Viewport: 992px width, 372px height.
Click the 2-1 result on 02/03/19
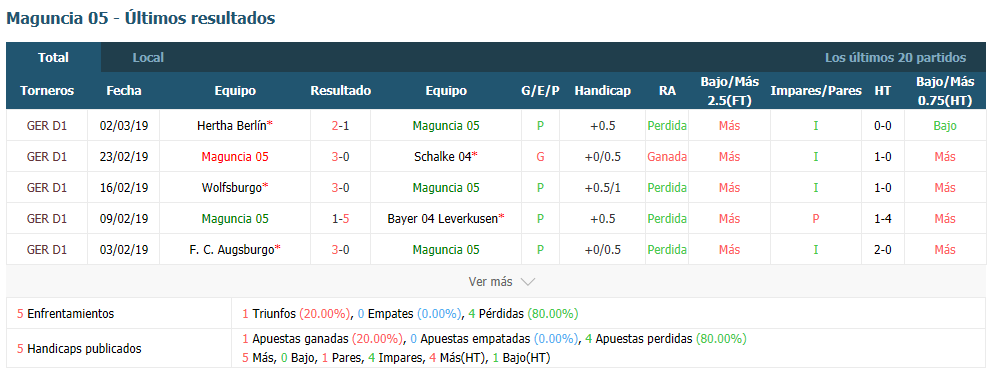coord(340,126)
